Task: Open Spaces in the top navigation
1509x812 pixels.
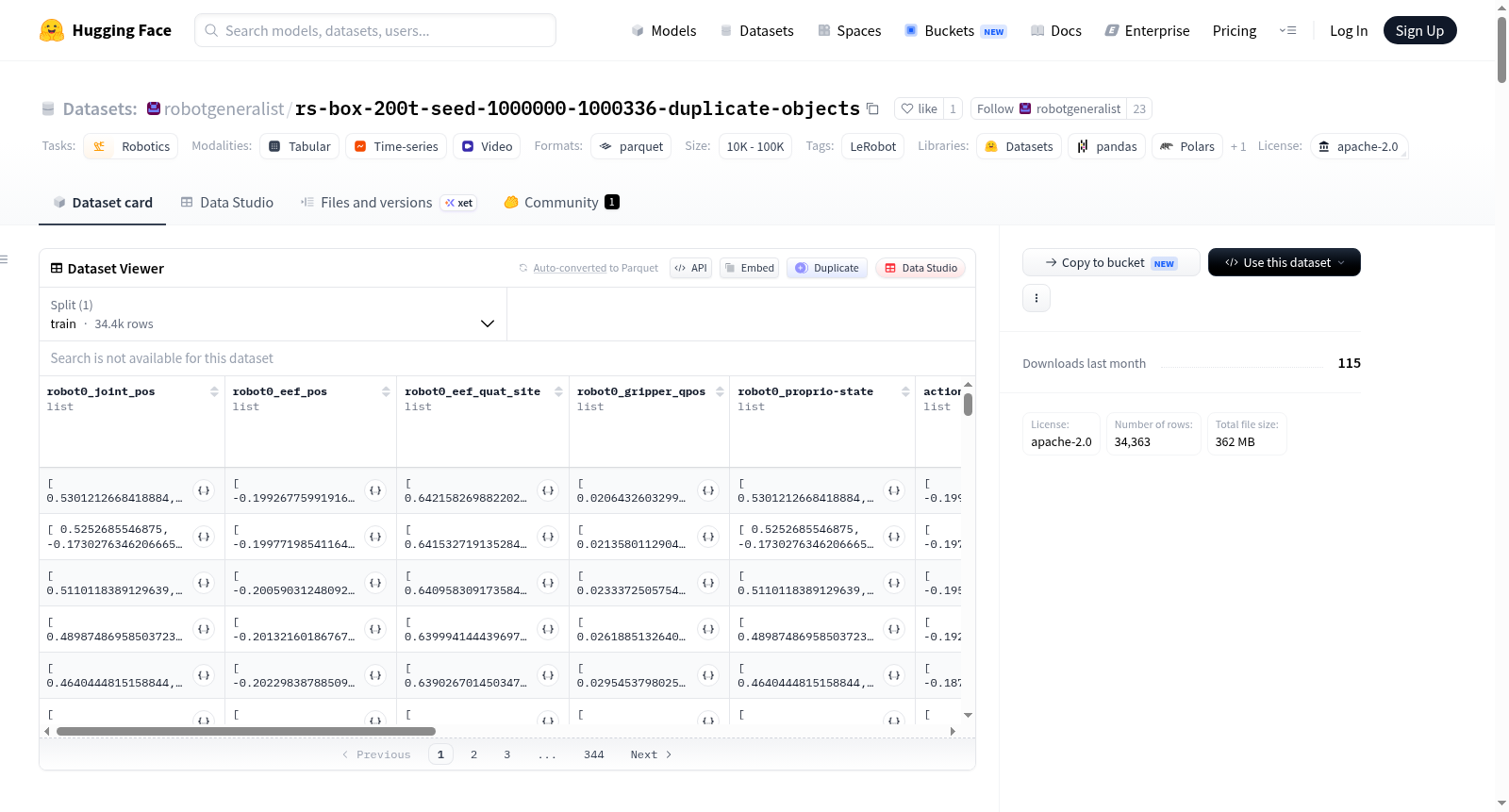Action: coord(850,30)
